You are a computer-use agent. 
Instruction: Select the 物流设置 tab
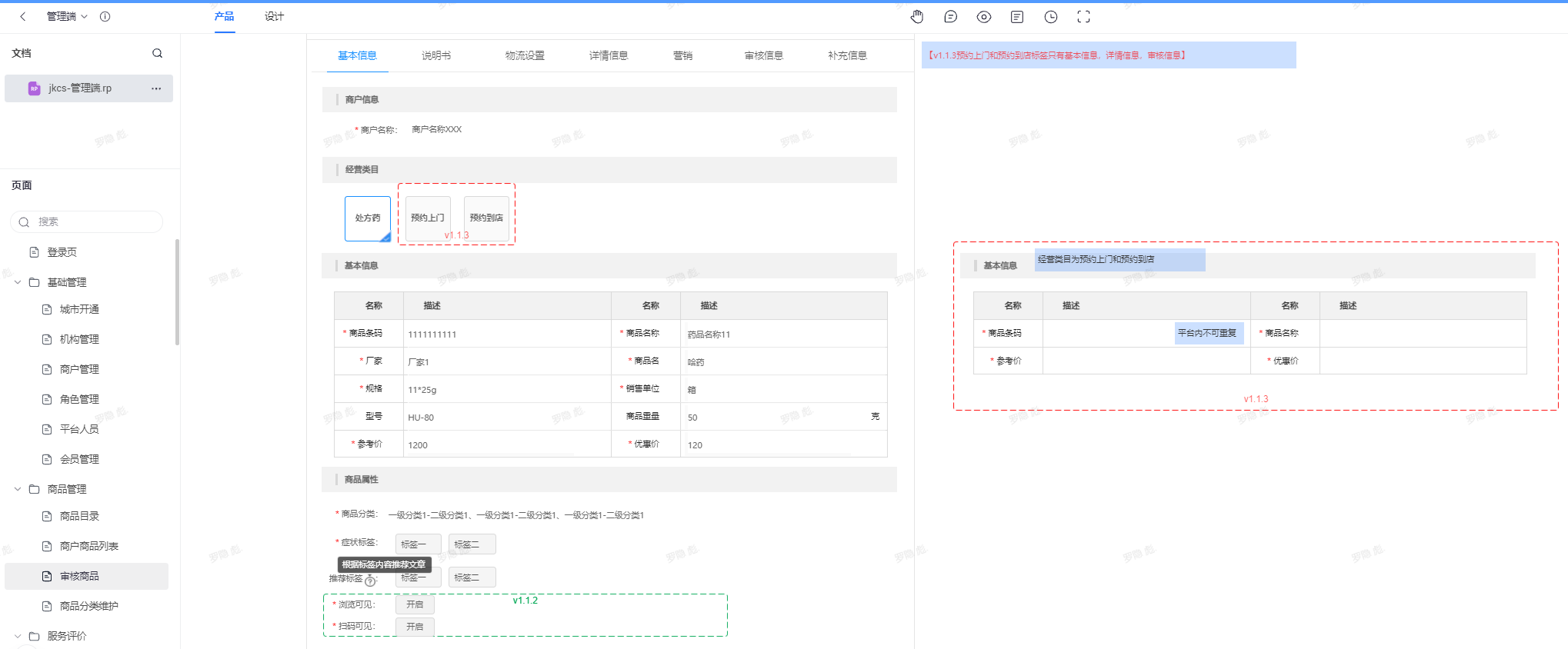[x=525, y=55]
